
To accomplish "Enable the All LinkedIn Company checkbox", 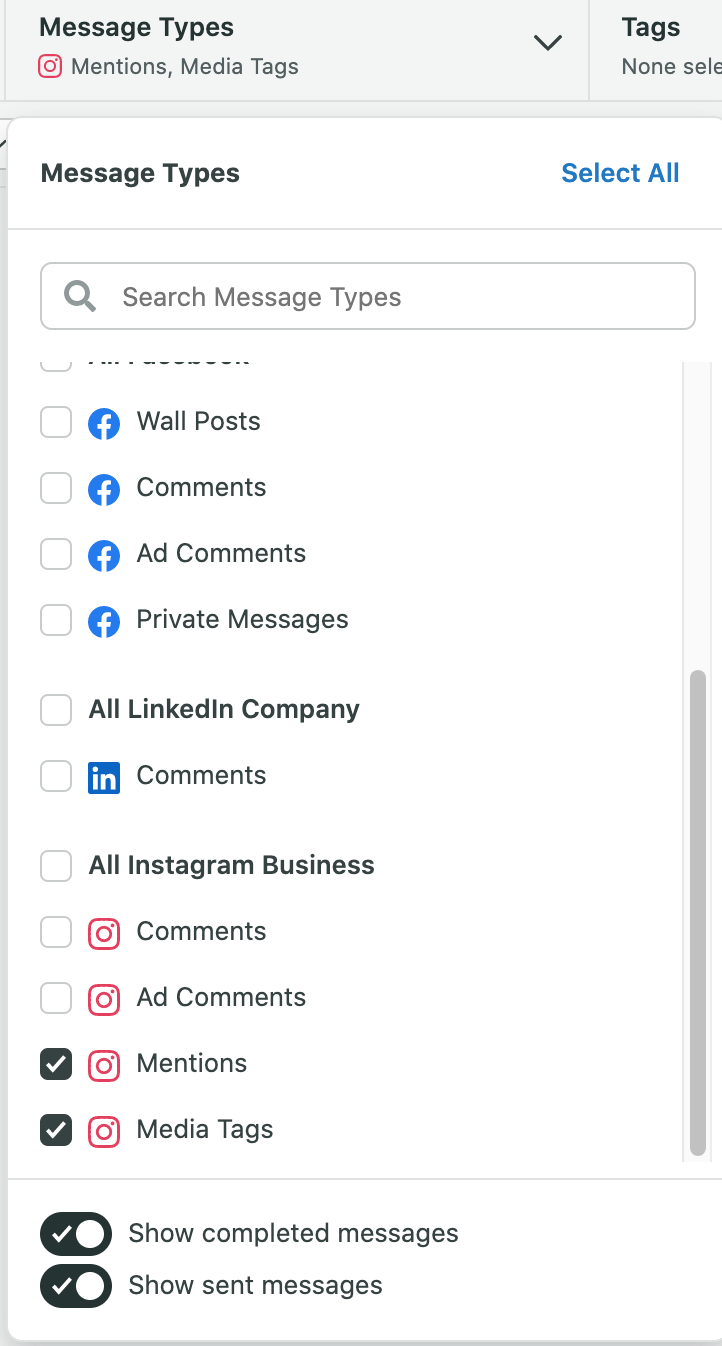I will tap(56, 710).
